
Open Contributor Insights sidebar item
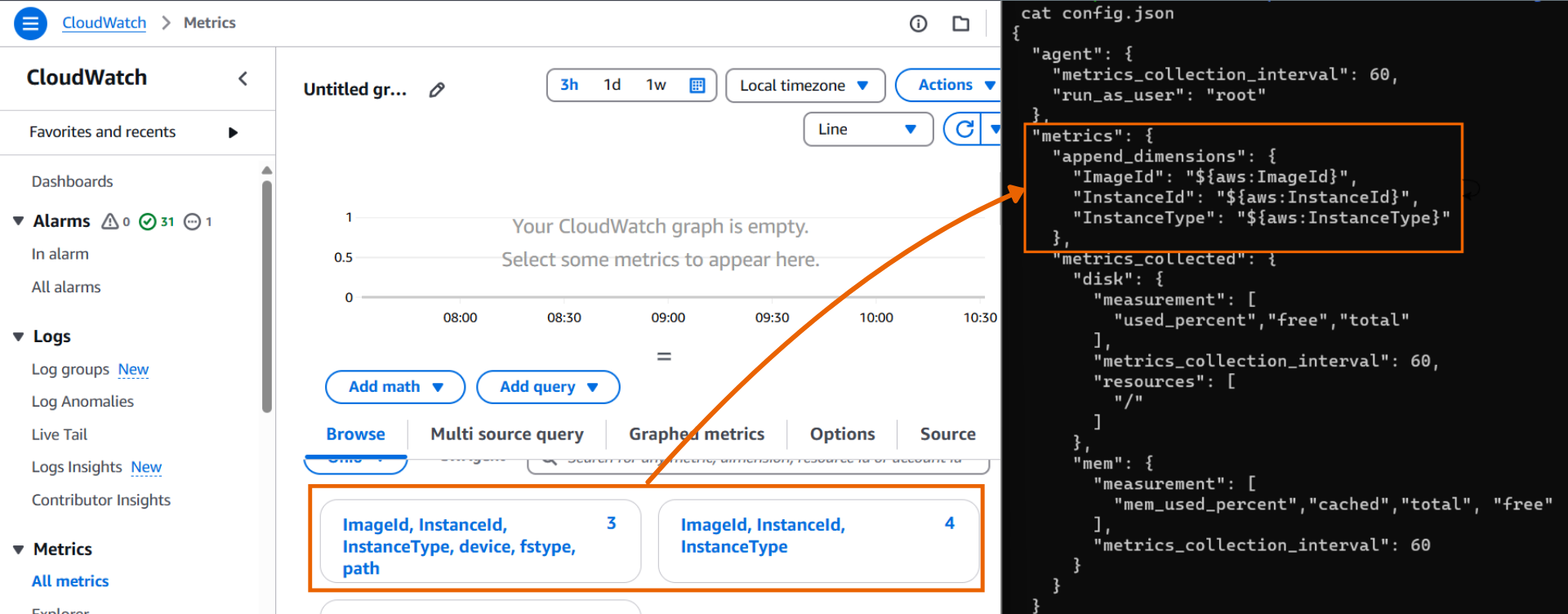(101, 501)
